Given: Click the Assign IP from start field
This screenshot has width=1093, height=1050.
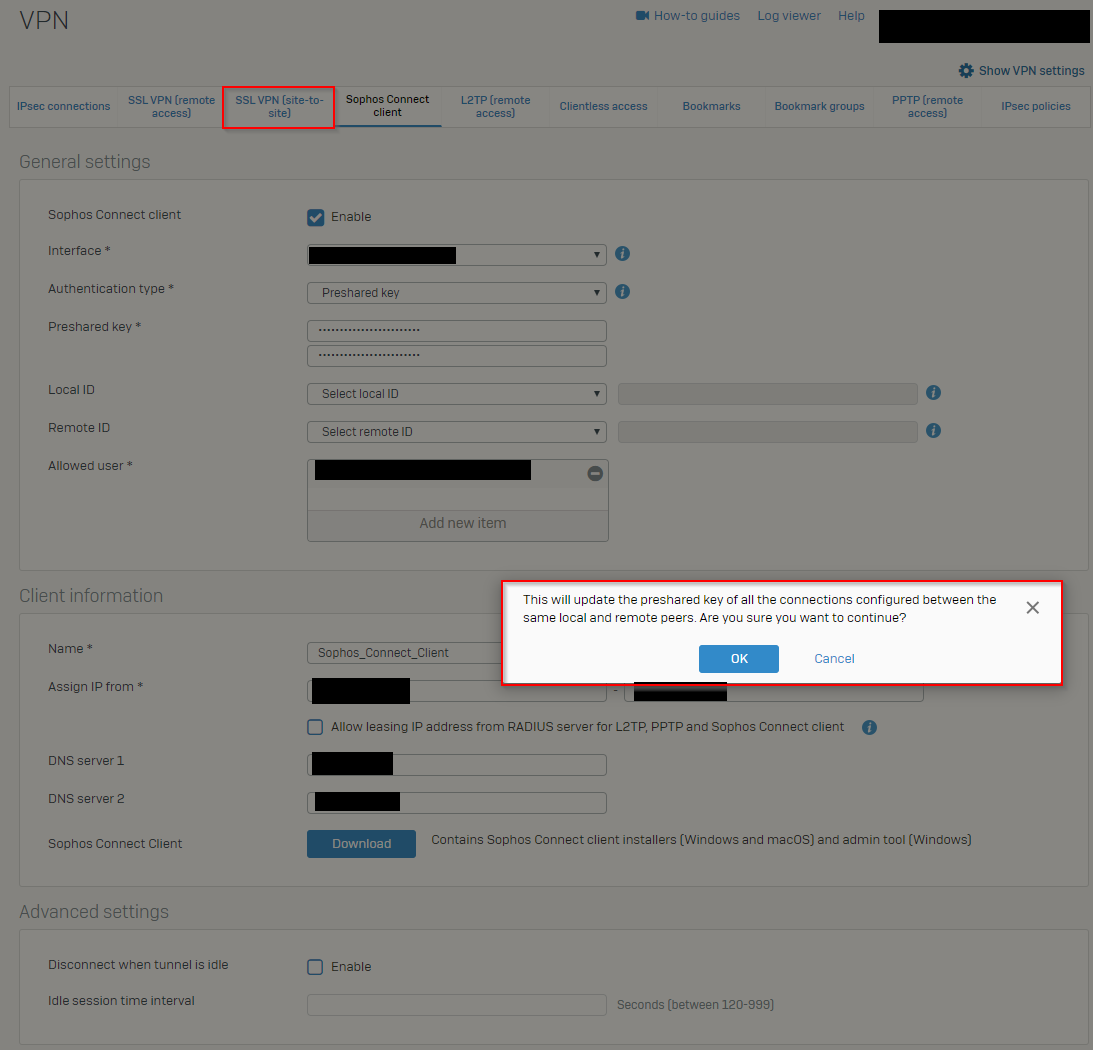Looking at the screenshot, I should pos(457,691).
